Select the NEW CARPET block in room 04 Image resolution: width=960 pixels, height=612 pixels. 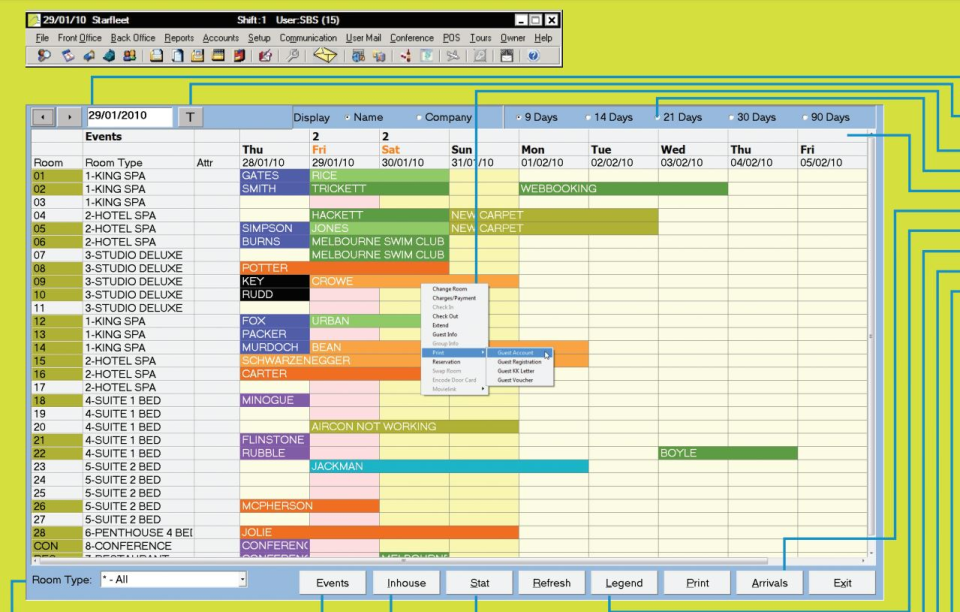[553, 215]
